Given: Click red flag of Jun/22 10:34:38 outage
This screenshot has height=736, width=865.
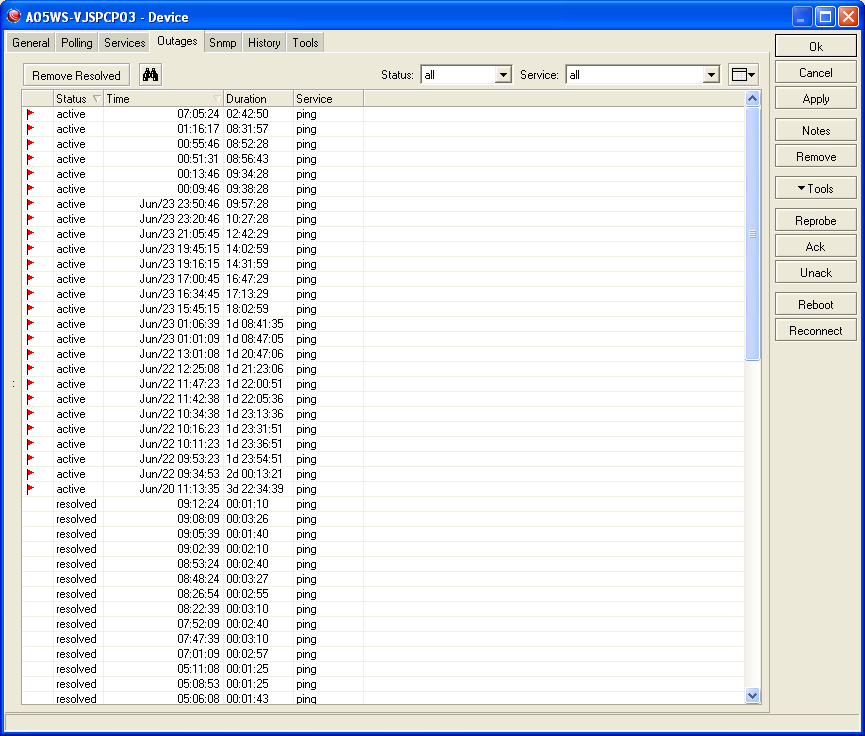Looking at the screenshot, I should click(30, 414).
